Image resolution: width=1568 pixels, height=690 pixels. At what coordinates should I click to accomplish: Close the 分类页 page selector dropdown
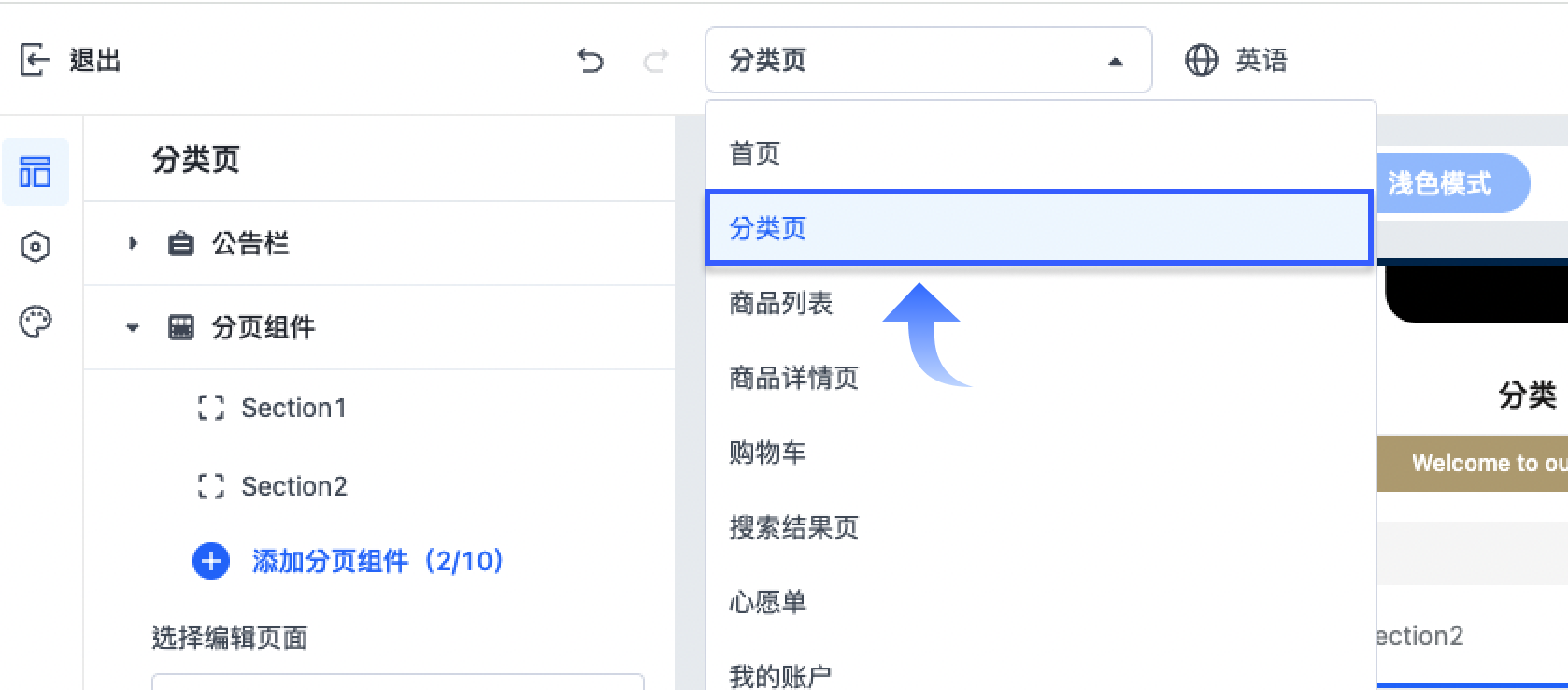pos(929,60)
